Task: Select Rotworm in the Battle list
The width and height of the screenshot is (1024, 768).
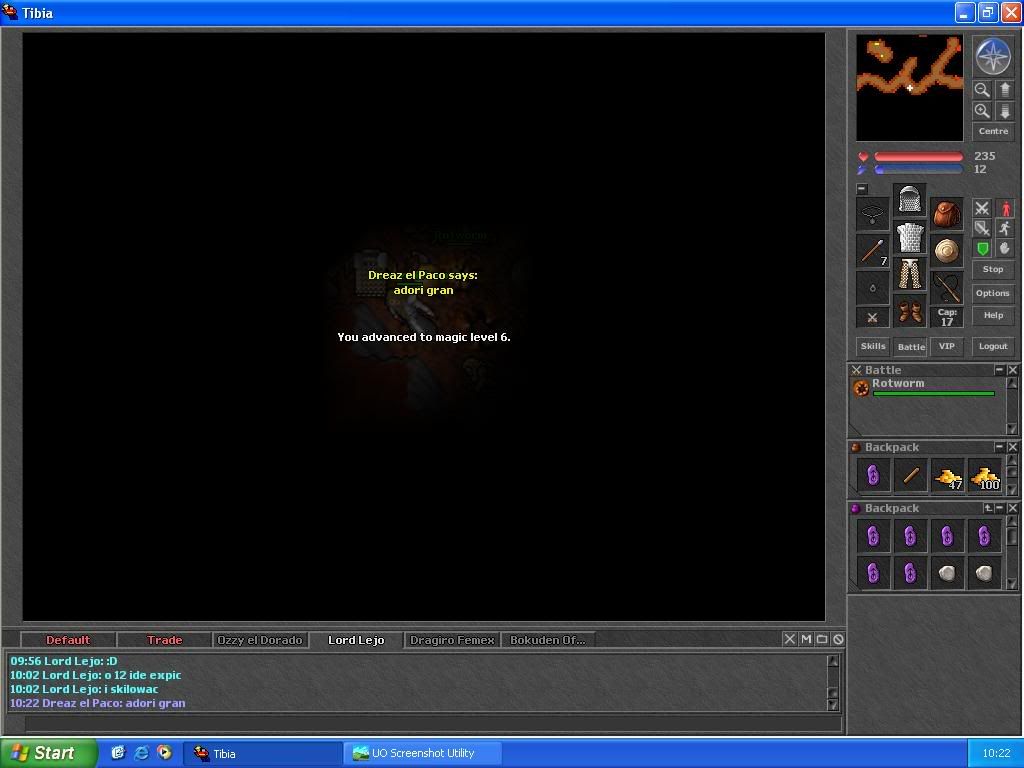Action: 925,388
